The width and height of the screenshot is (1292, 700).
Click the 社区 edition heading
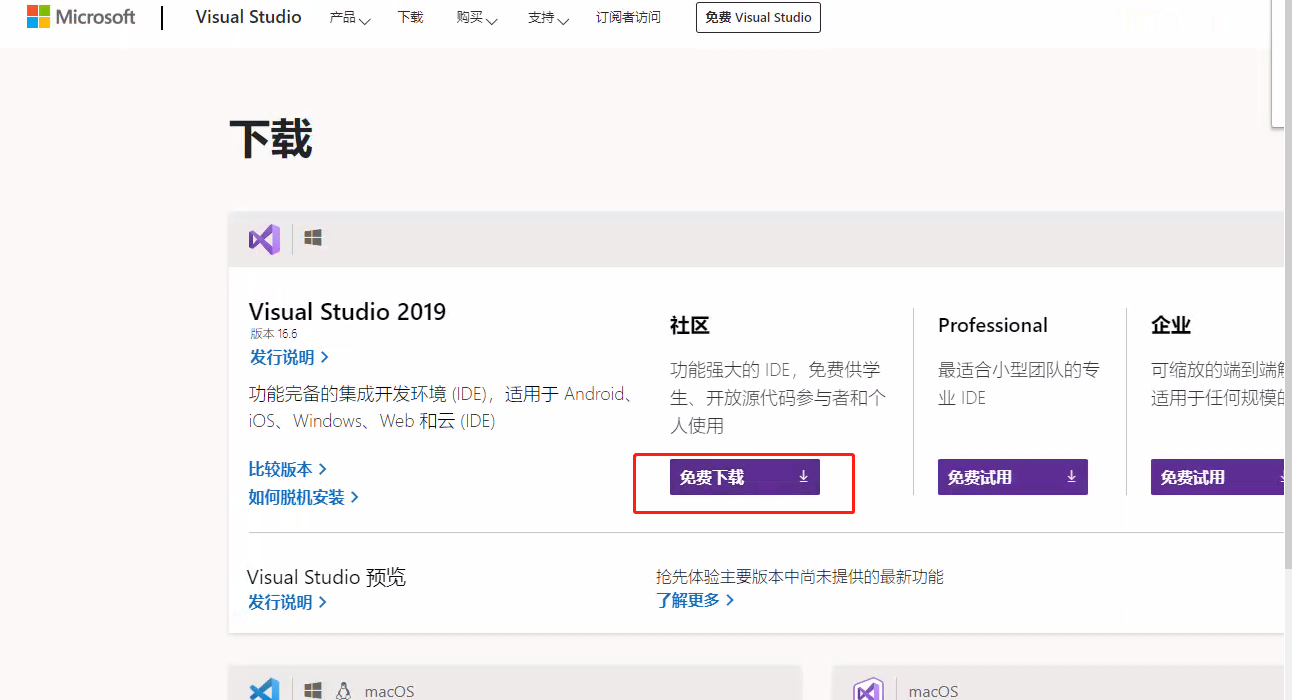[x=690, y=325]
